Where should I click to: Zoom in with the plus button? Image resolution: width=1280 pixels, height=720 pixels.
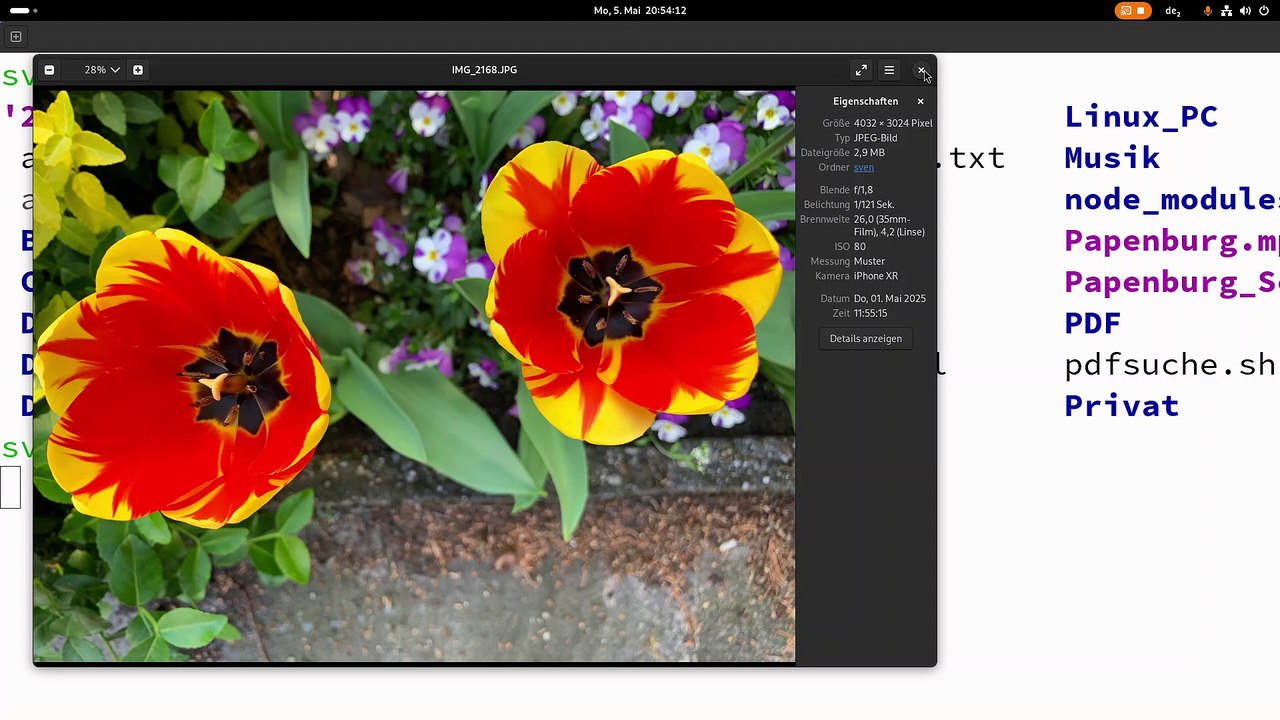[x=138, y=70]
